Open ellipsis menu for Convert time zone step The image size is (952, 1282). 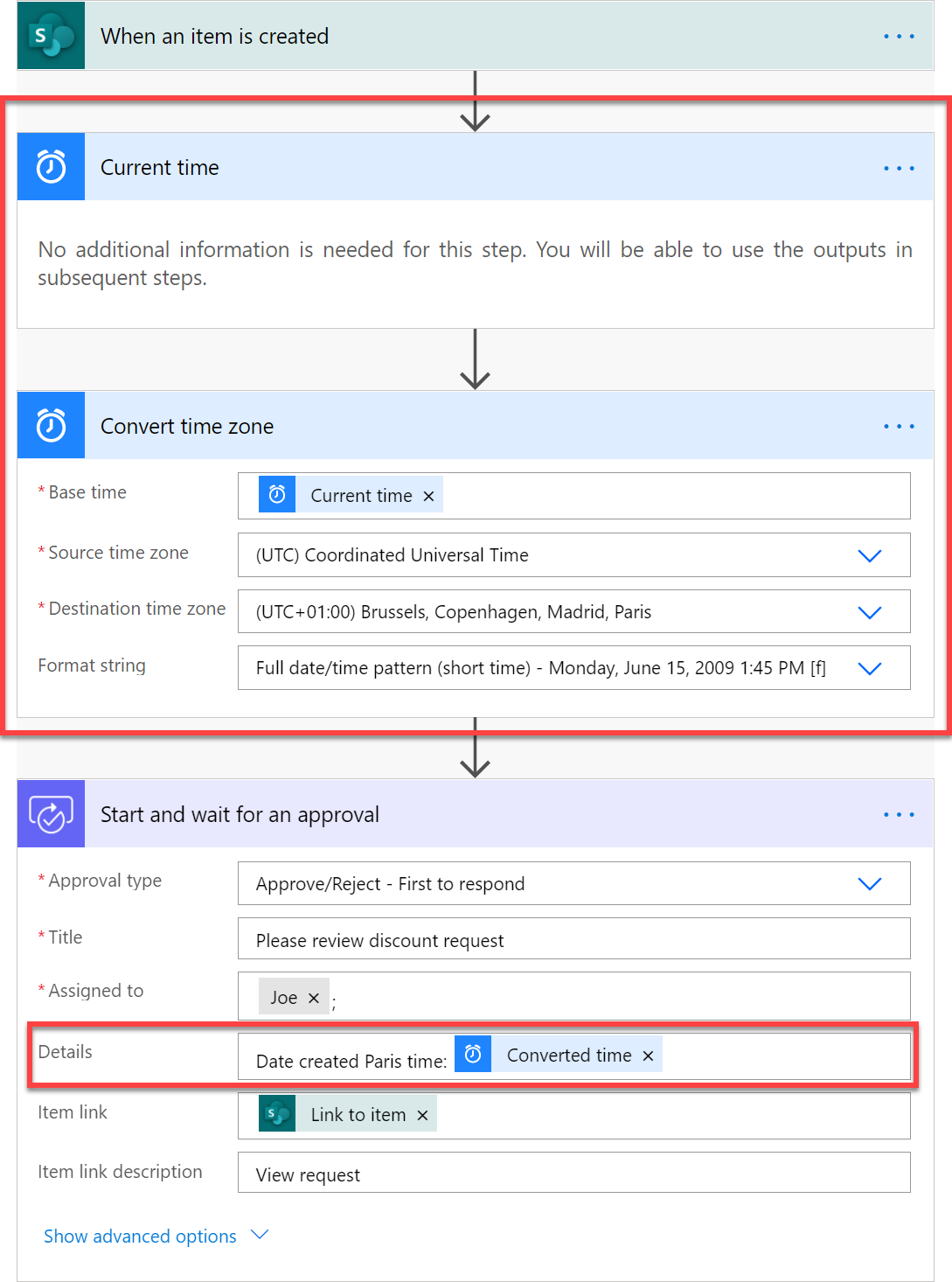pyautogui.click(x=899, y=427)
